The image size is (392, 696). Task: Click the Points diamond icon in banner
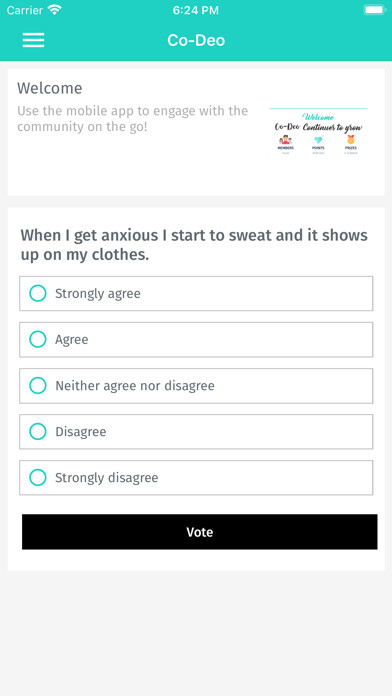coord(318,140)
